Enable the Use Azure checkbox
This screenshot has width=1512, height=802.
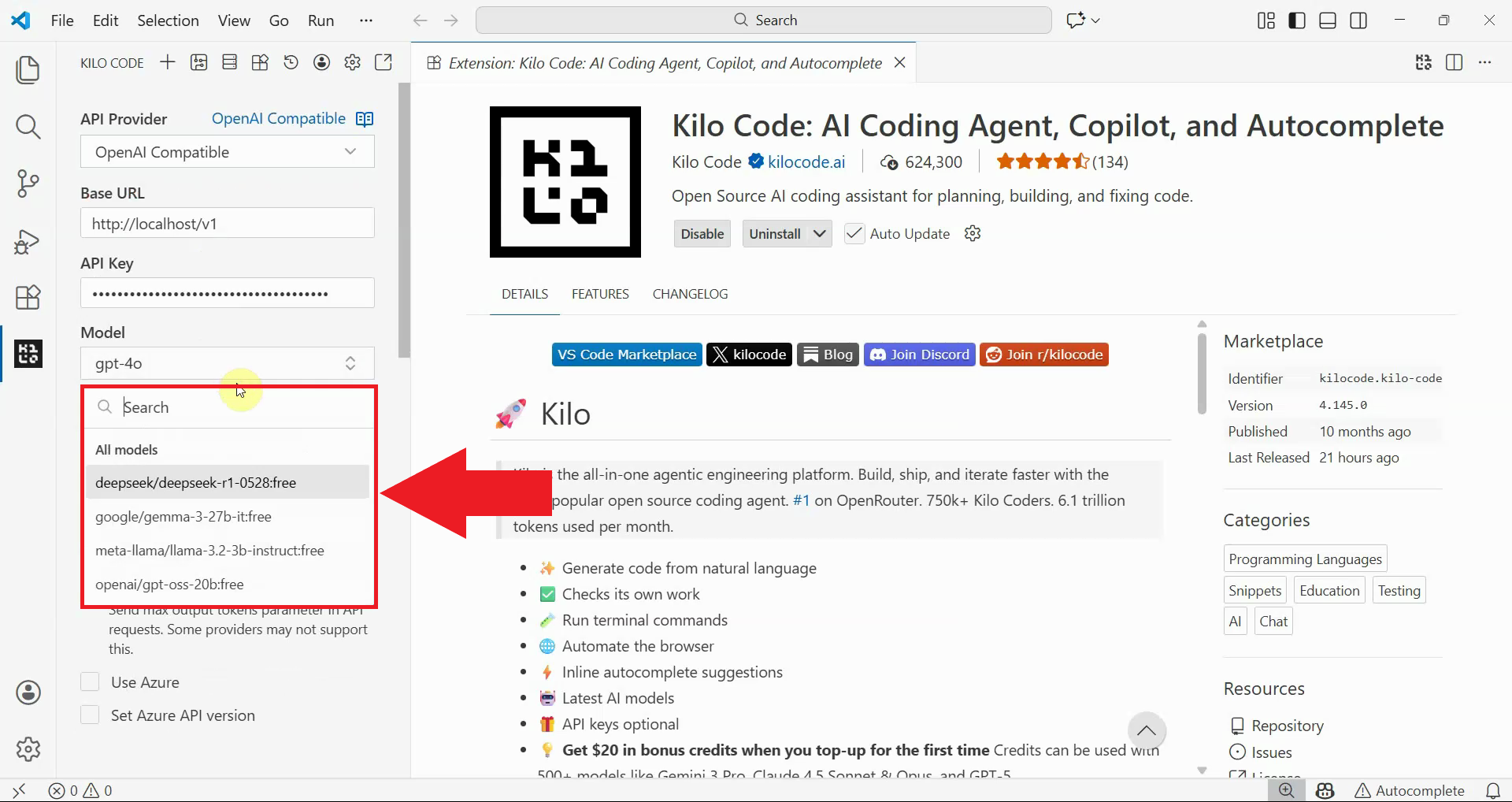(x=91, y=682)
